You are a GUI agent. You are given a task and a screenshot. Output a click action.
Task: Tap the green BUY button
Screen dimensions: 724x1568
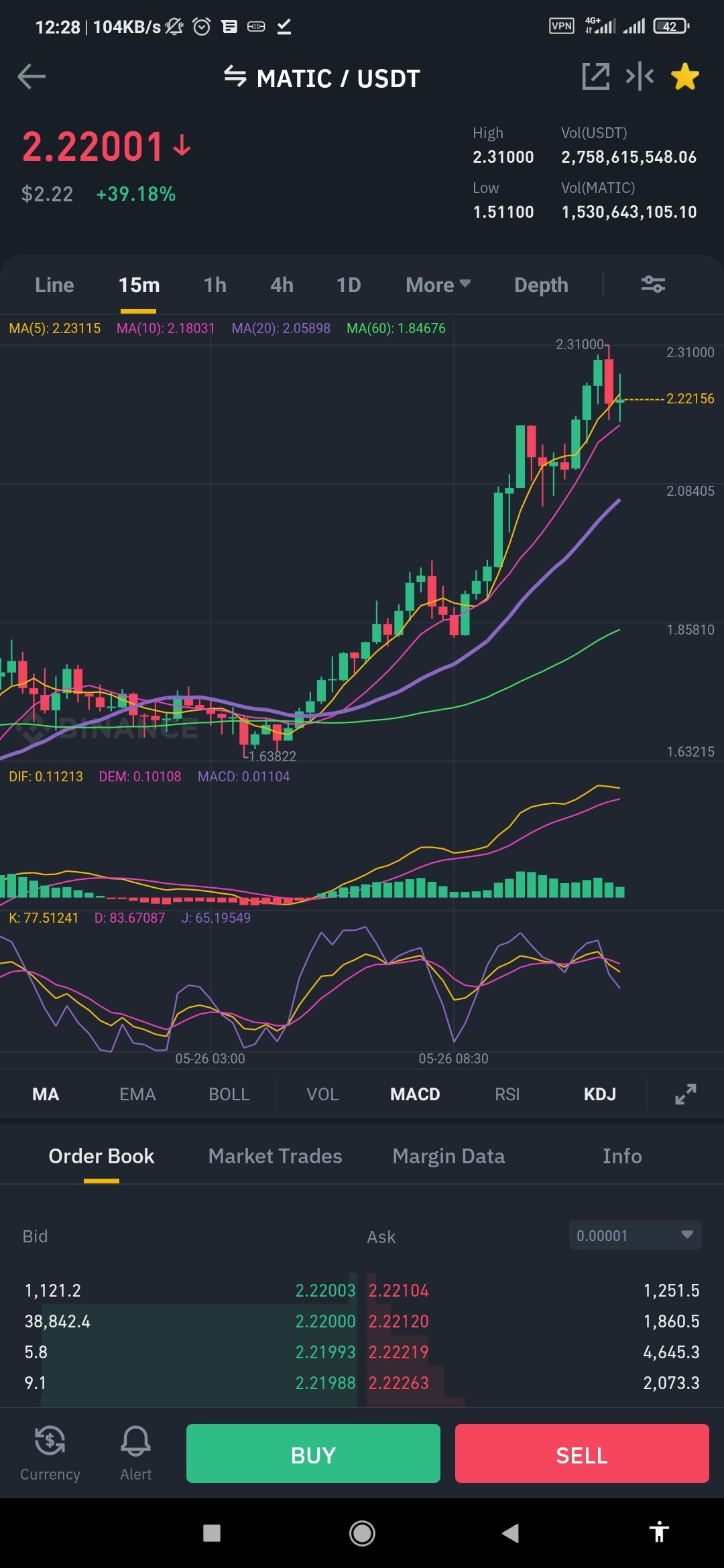pyautogui.click(x=313, y=1453)
